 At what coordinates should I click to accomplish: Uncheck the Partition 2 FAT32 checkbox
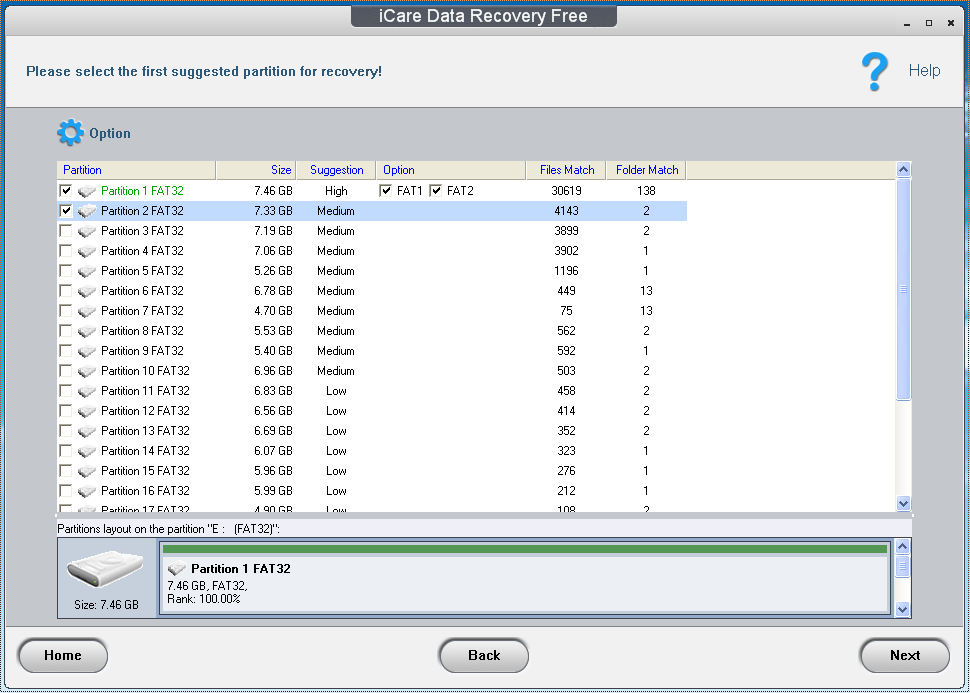[66, 211]
